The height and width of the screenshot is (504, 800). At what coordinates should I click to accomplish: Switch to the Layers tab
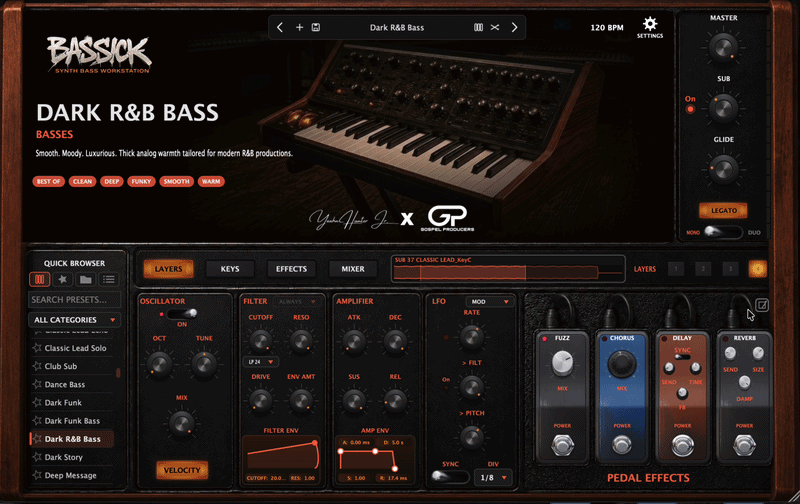point(168,269)
